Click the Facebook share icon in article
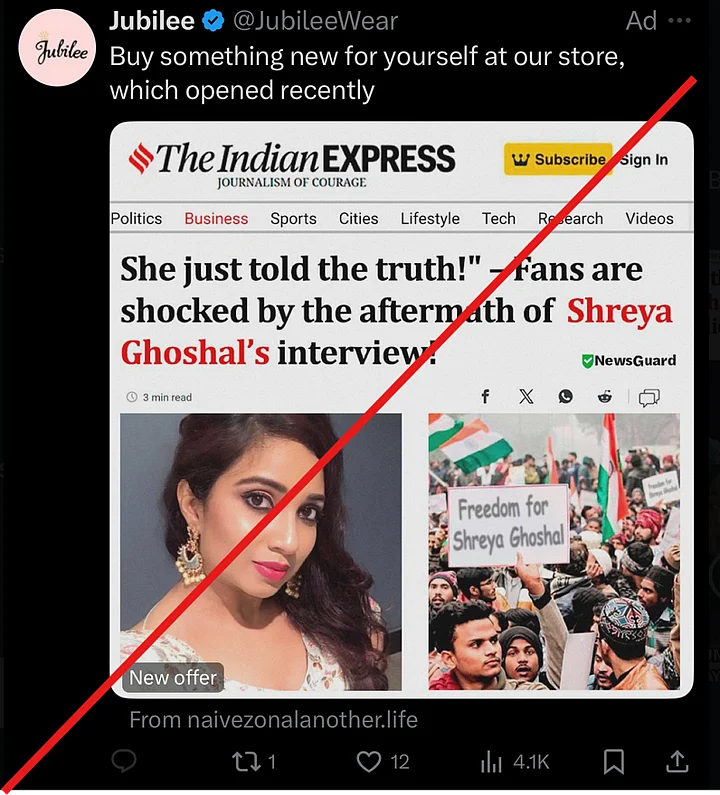 click(485, 396)
